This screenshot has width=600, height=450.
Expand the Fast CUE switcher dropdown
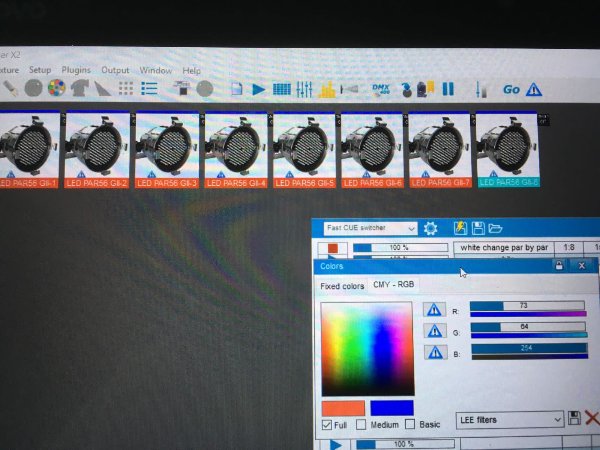click(370, 228)
